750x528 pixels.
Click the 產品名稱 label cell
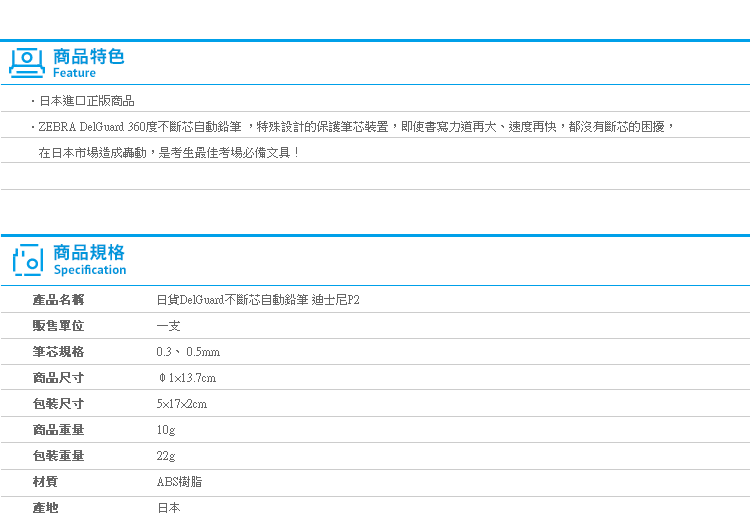58,300
